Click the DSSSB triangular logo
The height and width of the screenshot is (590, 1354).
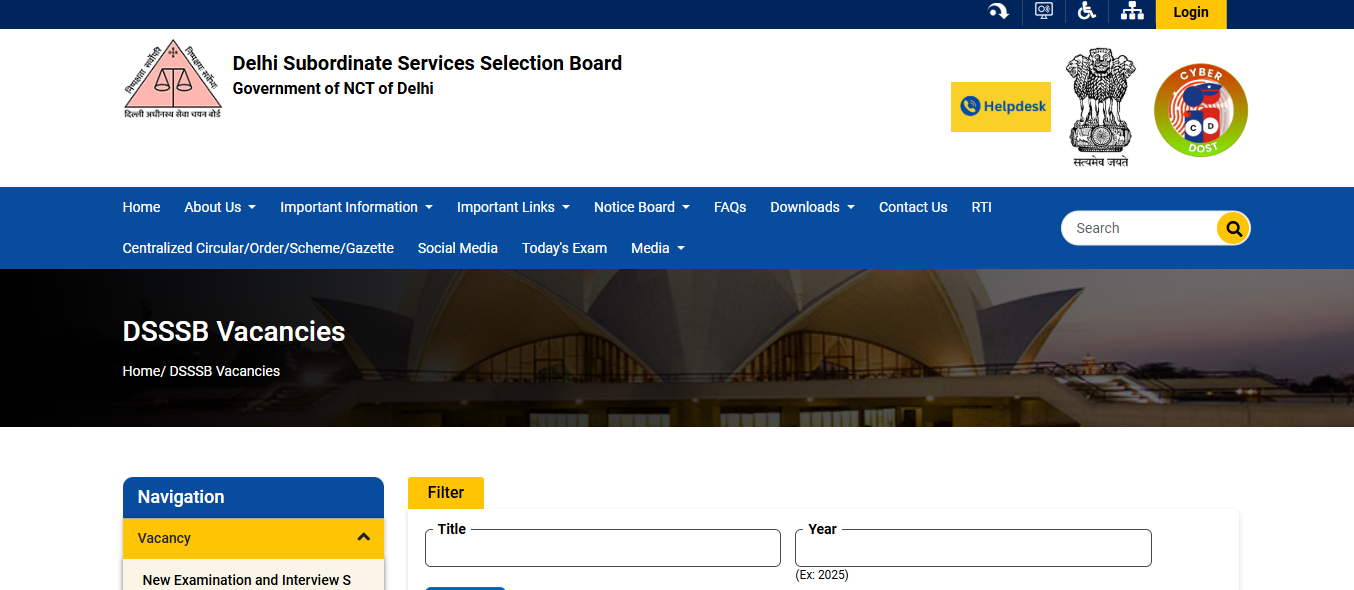pos(172,79)
